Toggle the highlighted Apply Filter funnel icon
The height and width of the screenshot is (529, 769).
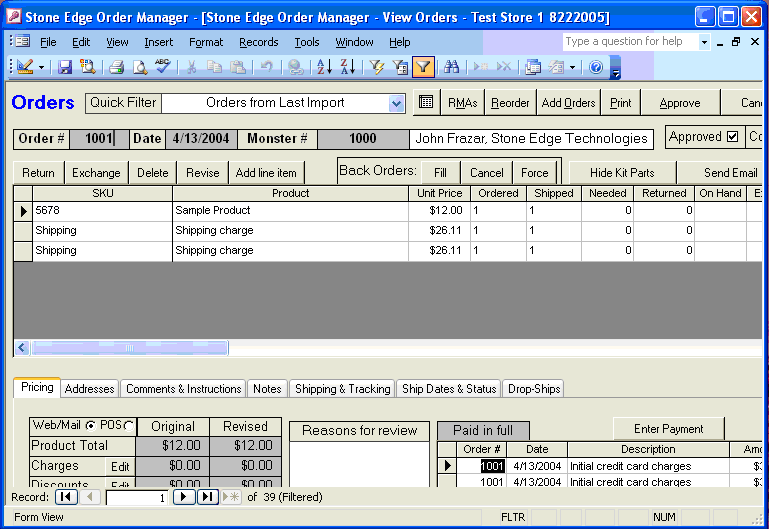pos(423,67)
